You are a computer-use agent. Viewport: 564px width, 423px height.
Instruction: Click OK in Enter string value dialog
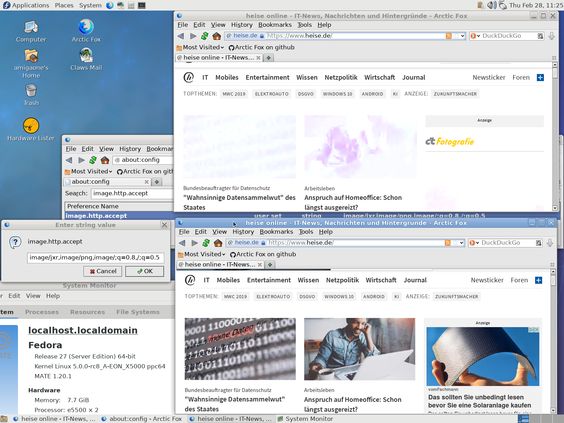[x=145, y=271]
